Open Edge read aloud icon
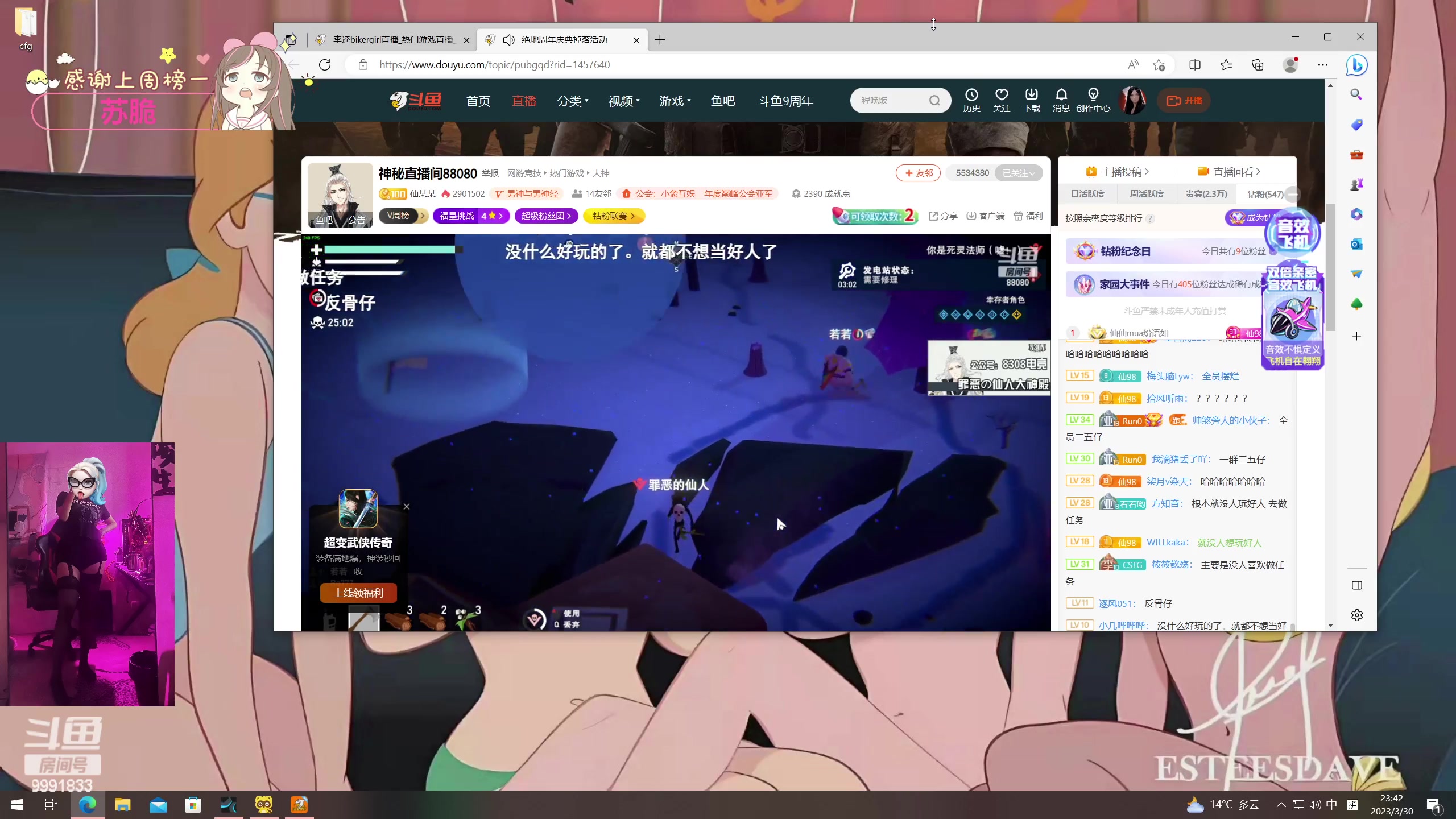Viewport: 1456px width, 819px height. click(1133, 65)
